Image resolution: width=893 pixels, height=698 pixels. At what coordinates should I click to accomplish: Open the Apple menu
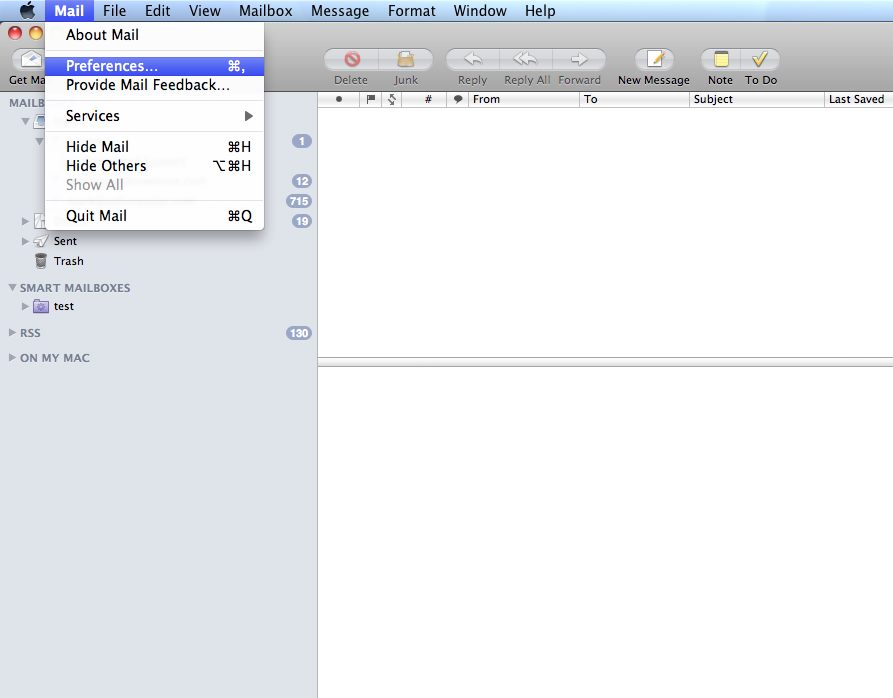(27, 10)
